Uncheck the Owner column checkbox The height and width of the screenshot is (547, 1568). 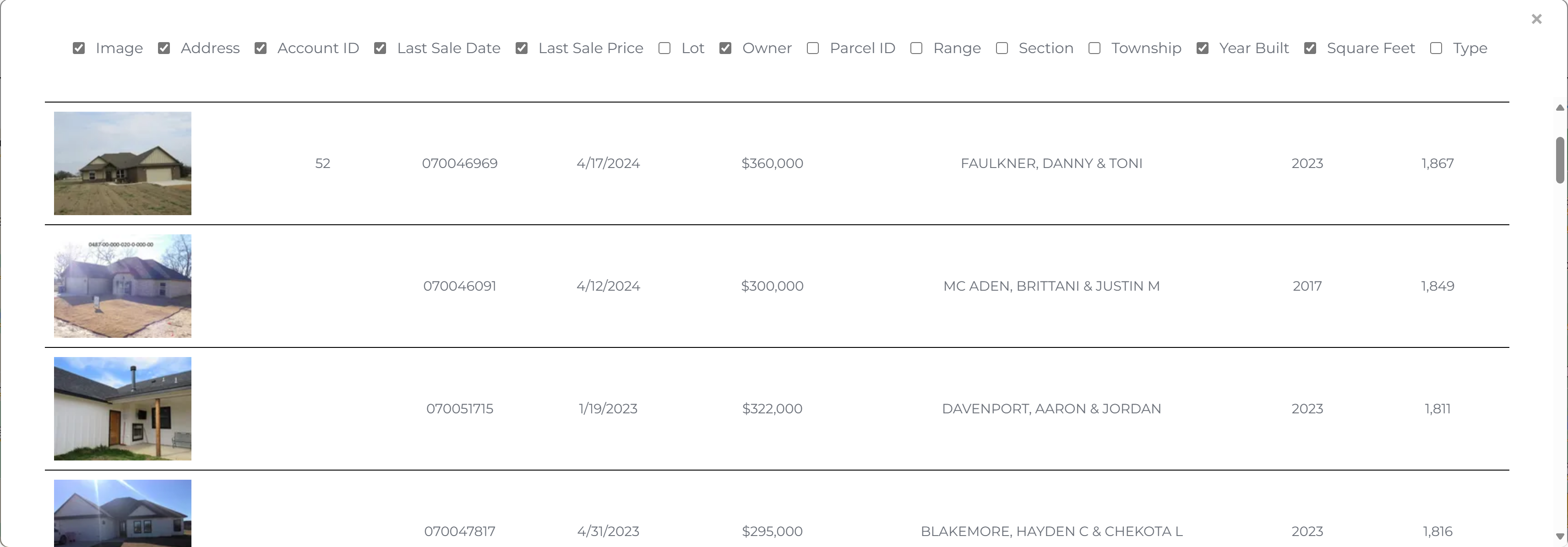[x=725, y=48]
